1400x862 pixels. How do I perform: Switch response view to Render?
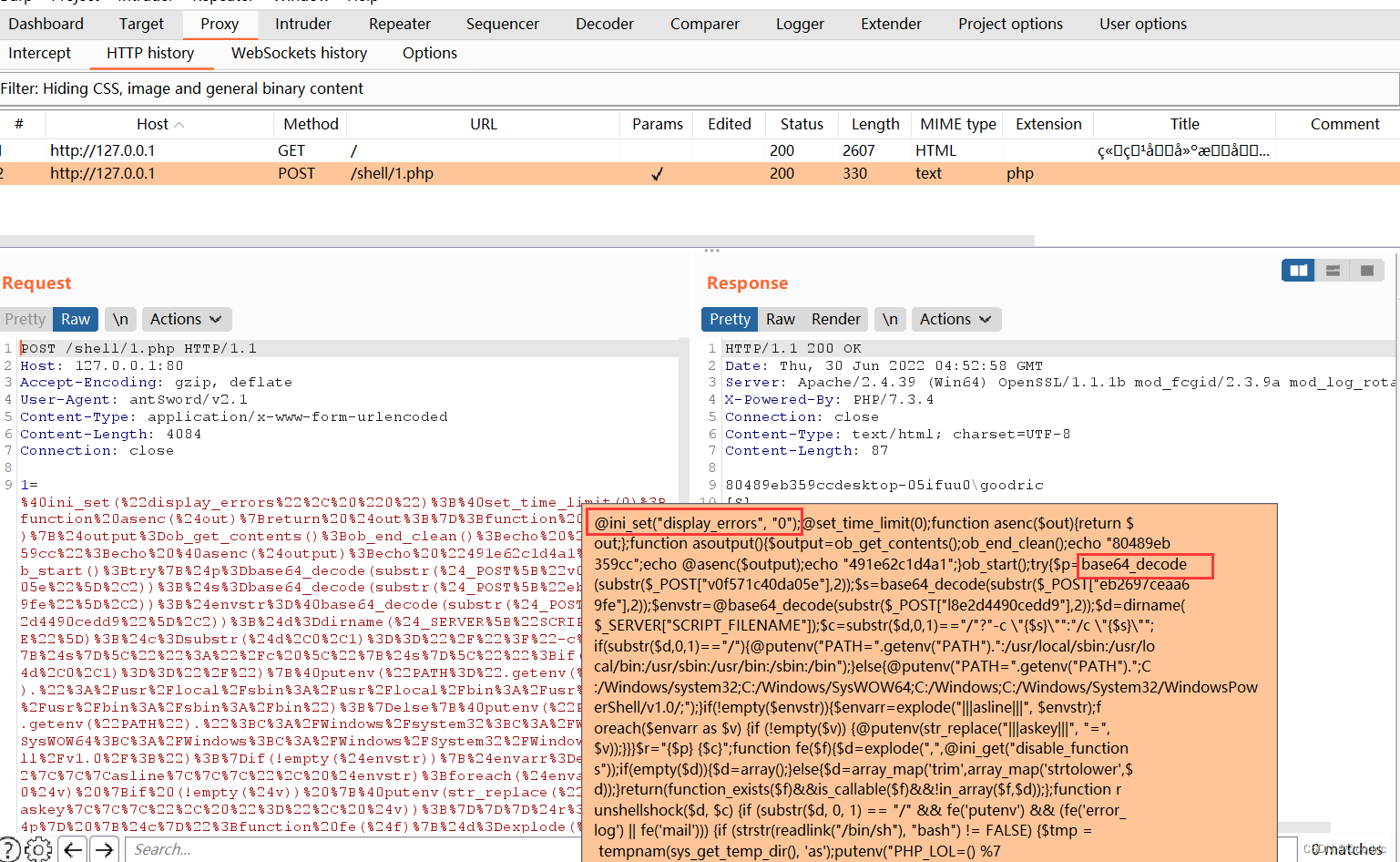pos(835,319)
